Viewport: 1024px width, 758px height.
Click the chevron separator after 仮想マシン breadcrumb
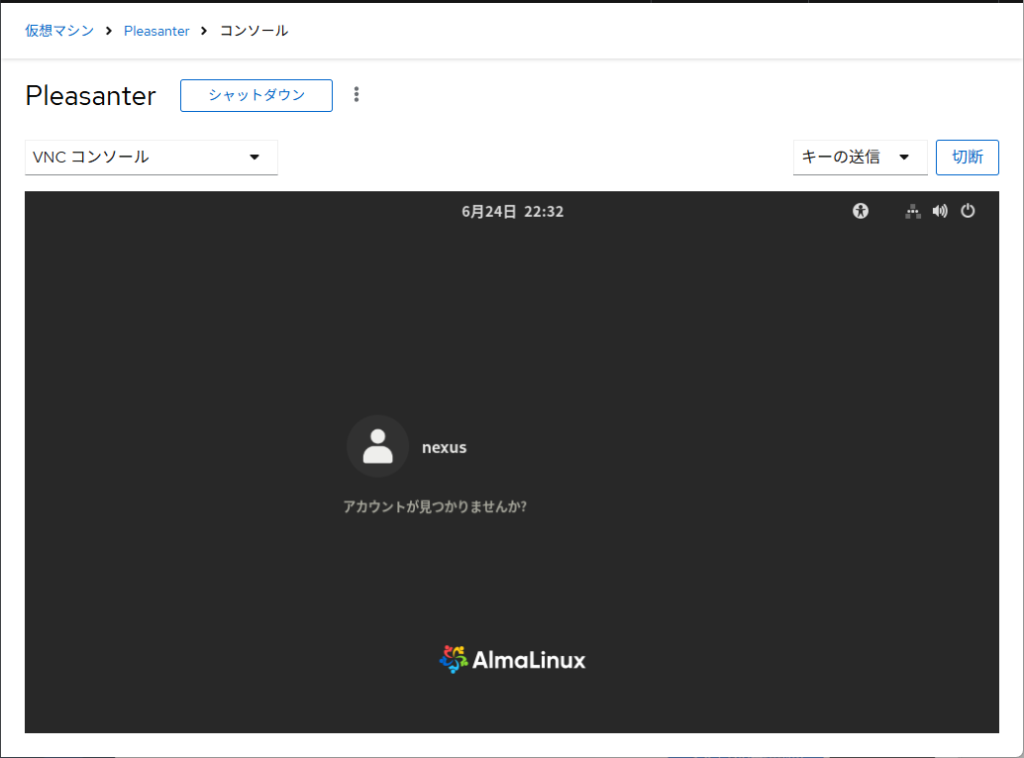click(109, 31)
